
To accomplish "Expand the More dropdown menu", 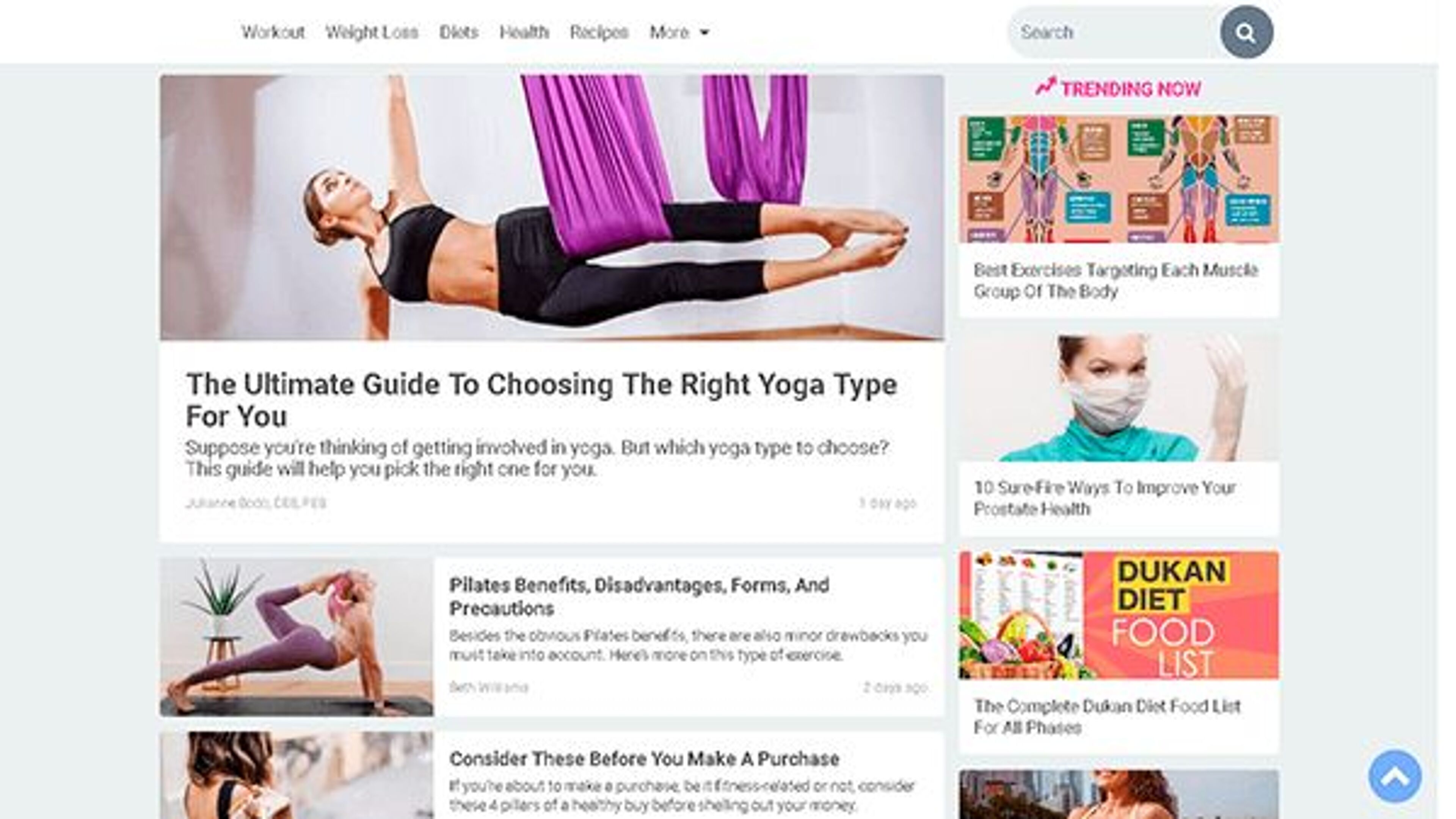I will pyautogui.click(x=679, y=32).
